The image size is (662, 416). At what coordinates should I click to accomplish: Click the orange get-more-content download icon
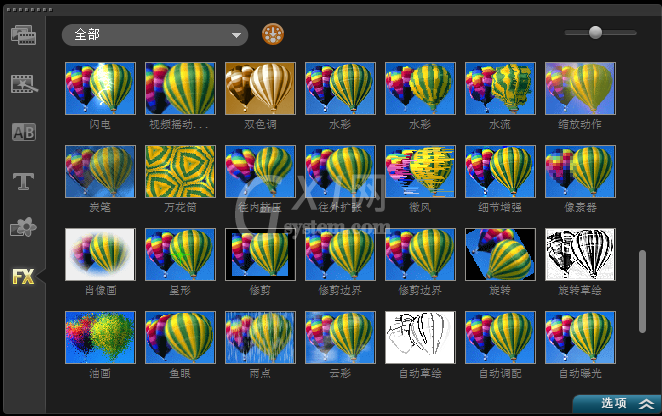(273, 34)
